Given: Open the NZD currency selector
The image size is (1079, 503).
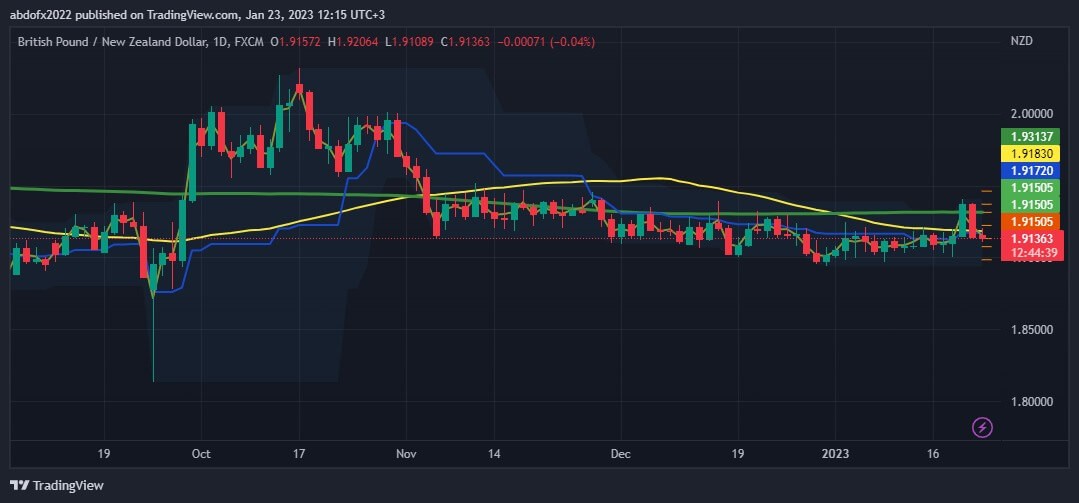Looking at the screenshot, I should 1021,41.
